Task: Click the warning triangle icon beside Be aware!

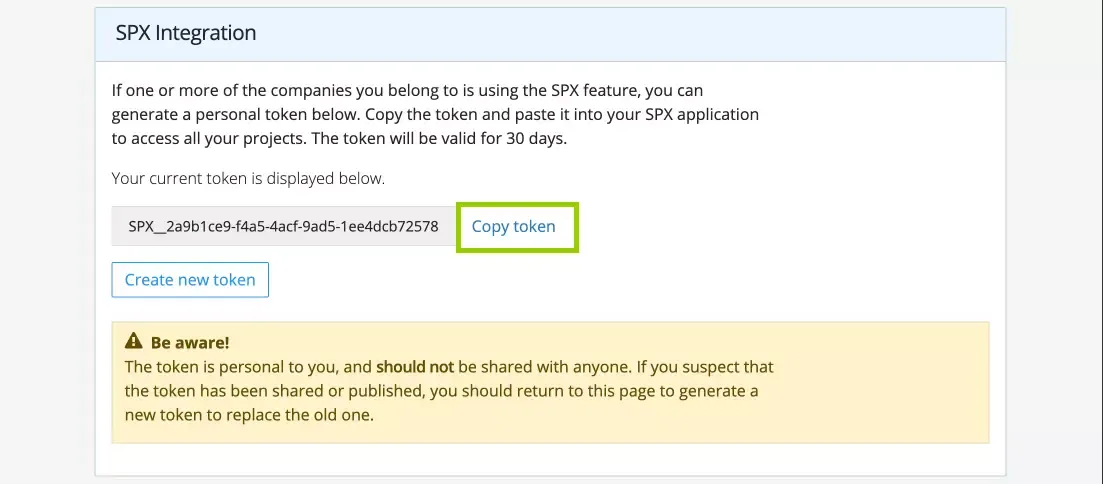Action: pos(133,342)
